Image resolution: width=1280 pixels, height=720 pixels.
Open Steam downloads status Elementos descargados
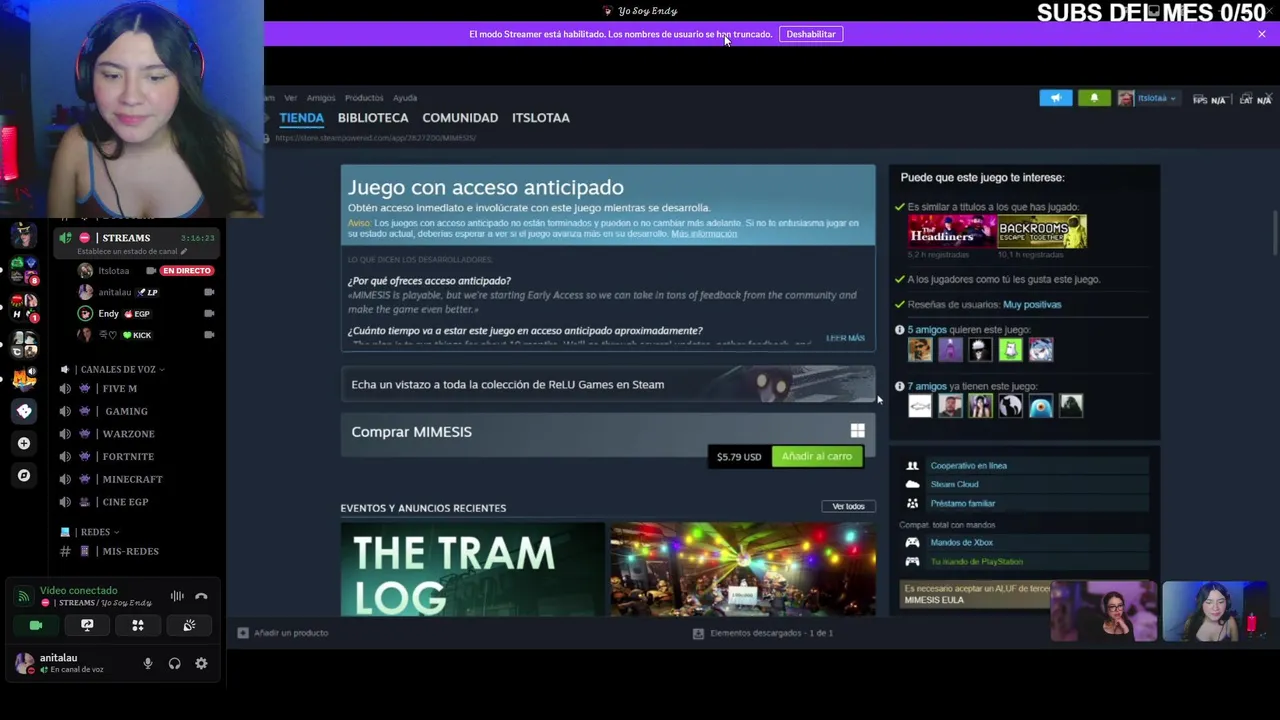[763, 633]
